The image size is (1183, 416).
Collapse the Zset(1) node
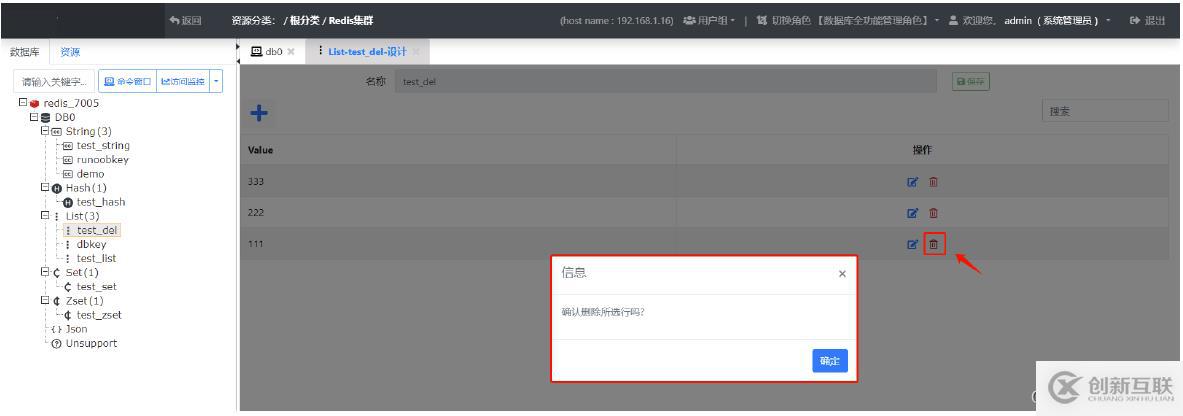pos(45,300)
